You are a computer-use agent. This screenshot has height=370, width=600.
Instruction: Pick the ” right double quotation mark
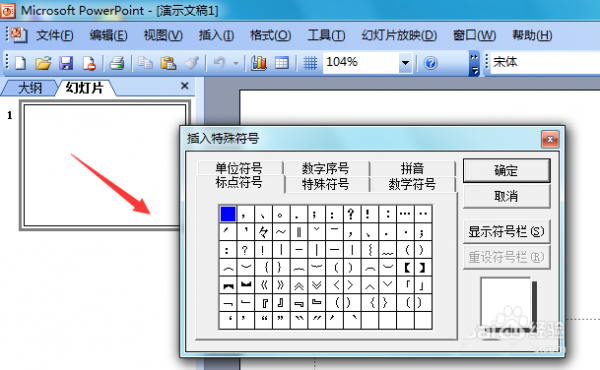(281, 320)
